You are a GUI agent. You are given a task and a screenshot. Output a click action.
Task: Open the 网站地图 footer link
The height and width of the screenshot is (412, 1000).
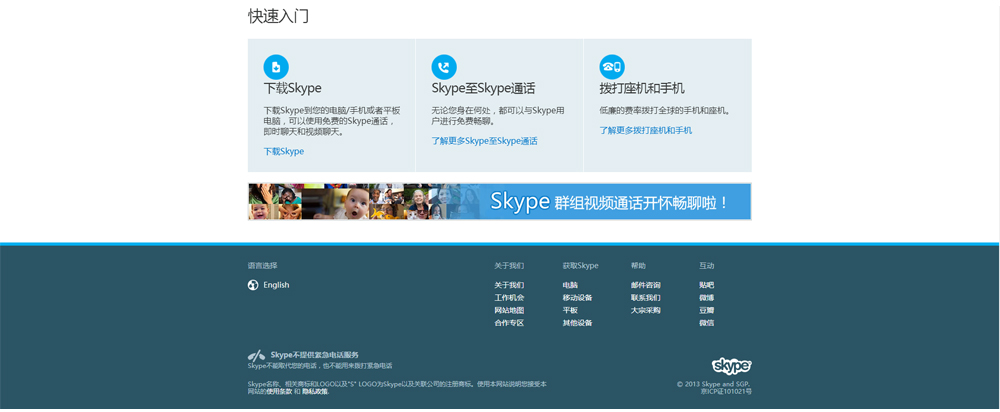point(509,311)
